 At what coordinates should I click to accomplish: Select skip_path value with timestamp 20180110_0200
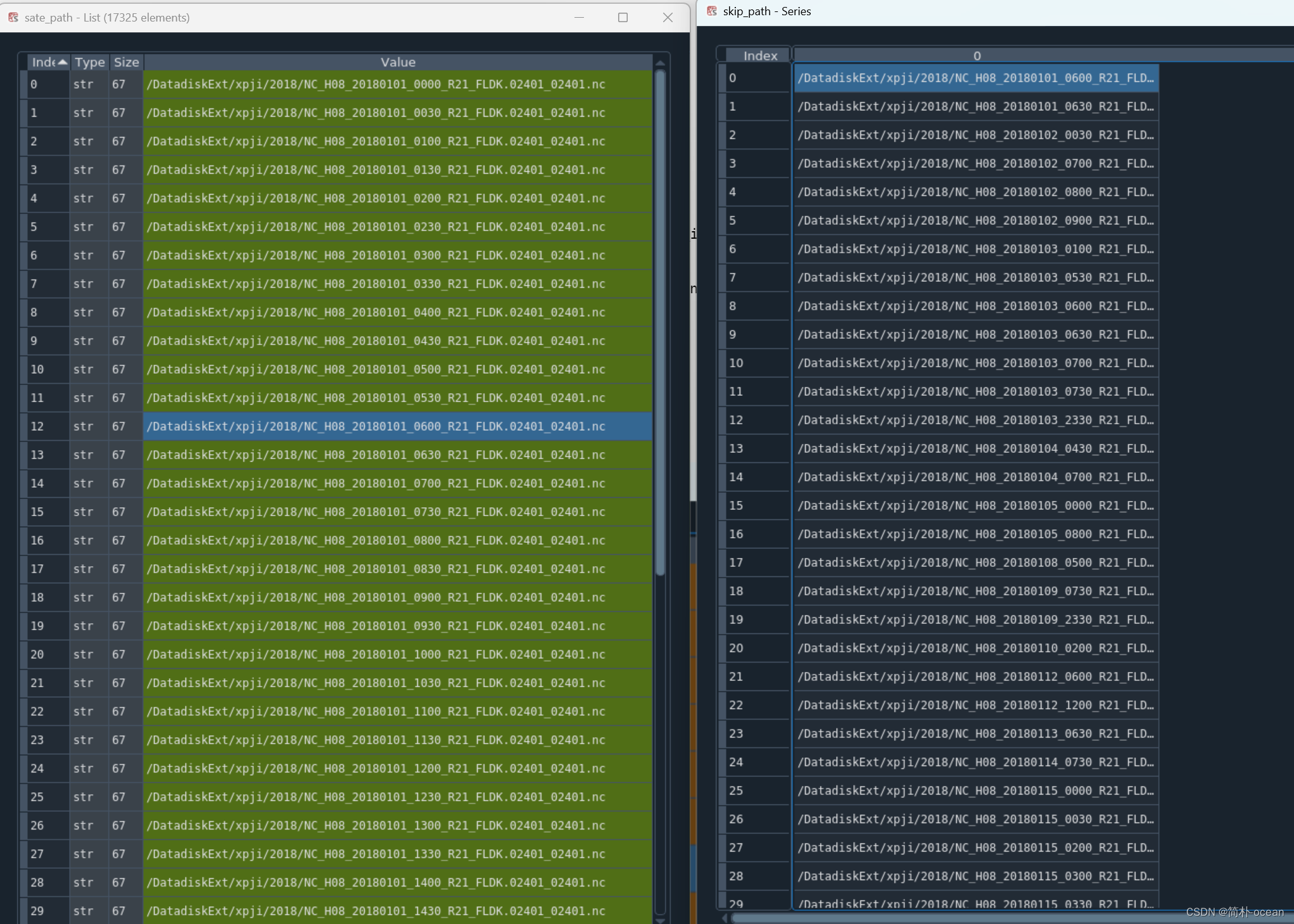click(x=976, y=648)
